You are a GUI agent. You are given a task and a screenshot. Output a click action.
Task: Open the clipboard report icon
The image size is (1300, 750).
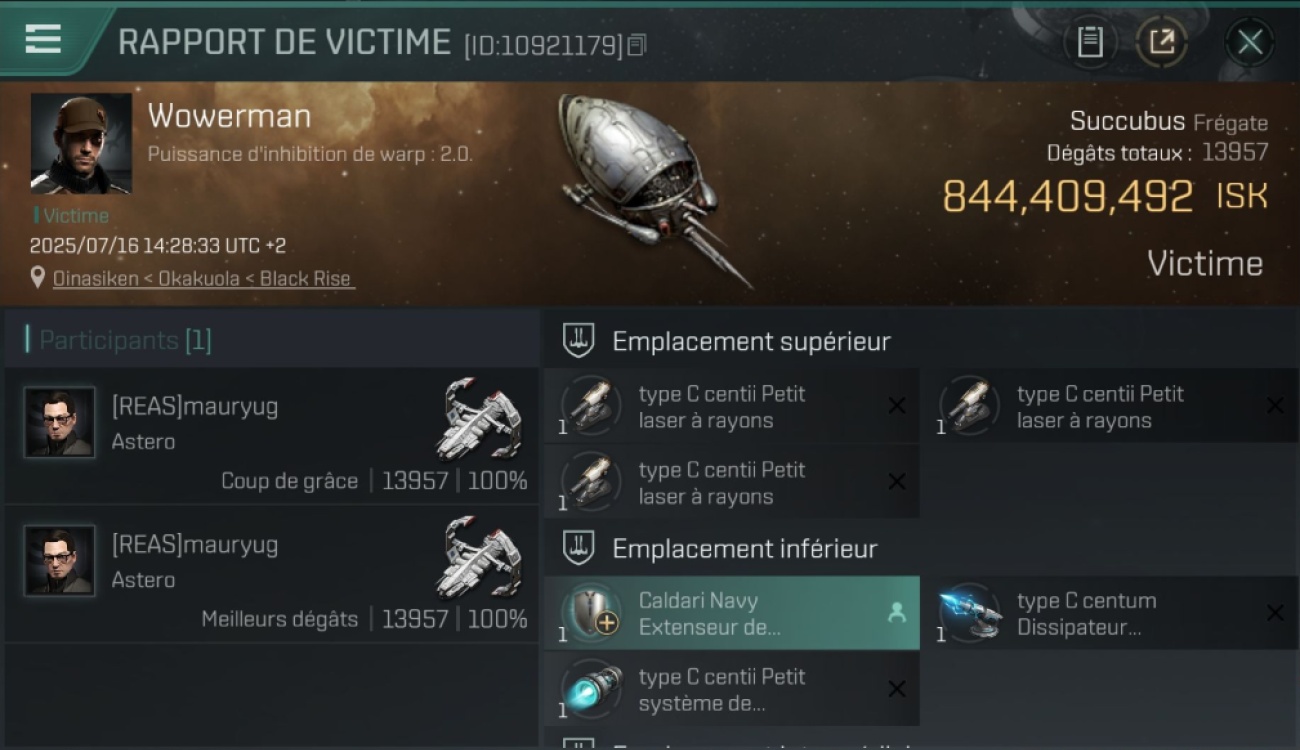pyautogui.click(x=1090, y=42)
